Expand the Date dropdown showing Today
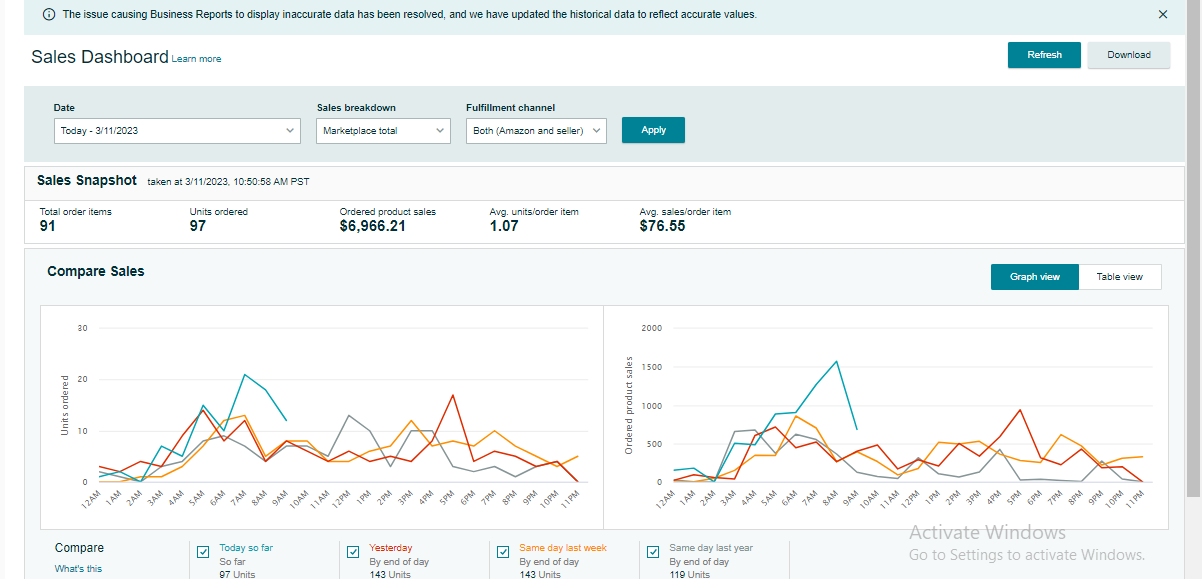Screen dimensions: 1202x579 coord(177,131)
